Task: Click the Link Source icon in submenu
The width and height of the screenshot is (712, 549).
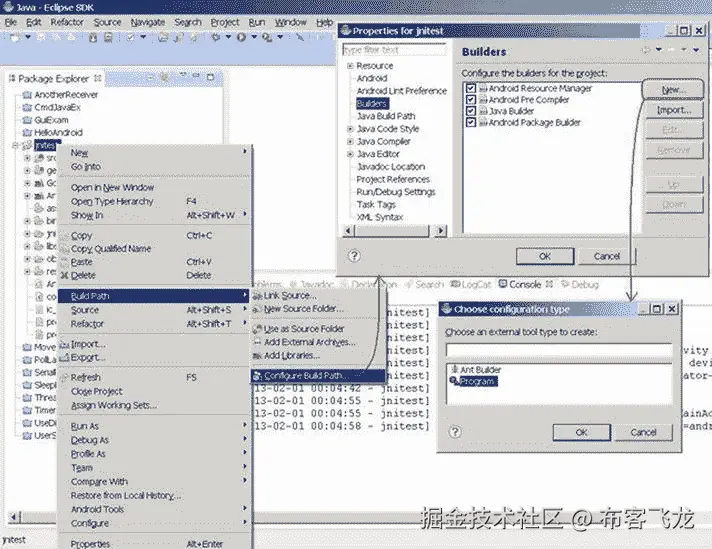Action: [257, 296]
